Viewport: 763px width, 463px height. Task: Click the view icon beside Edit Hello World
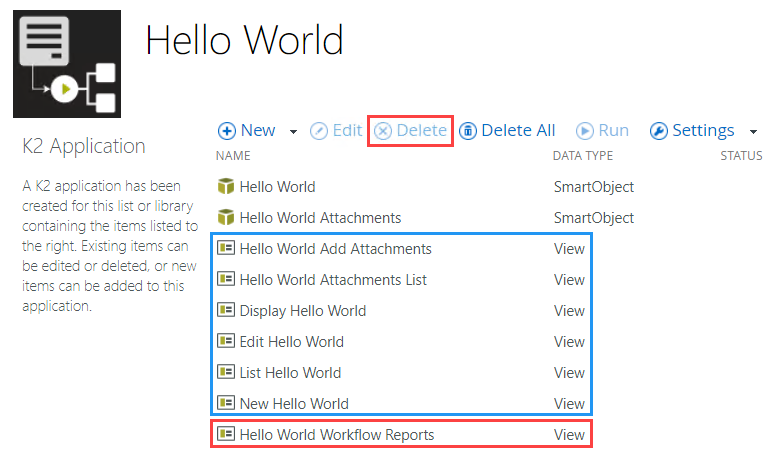(x=226, y=342)
